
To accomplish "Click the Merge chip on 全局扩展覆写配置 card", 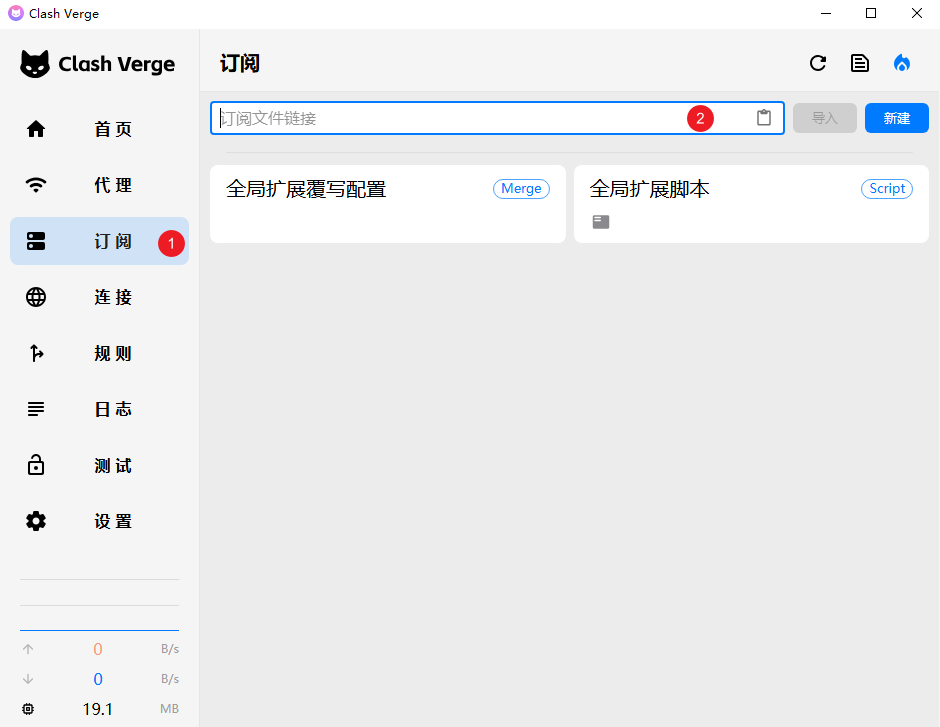I will [521, 188].
